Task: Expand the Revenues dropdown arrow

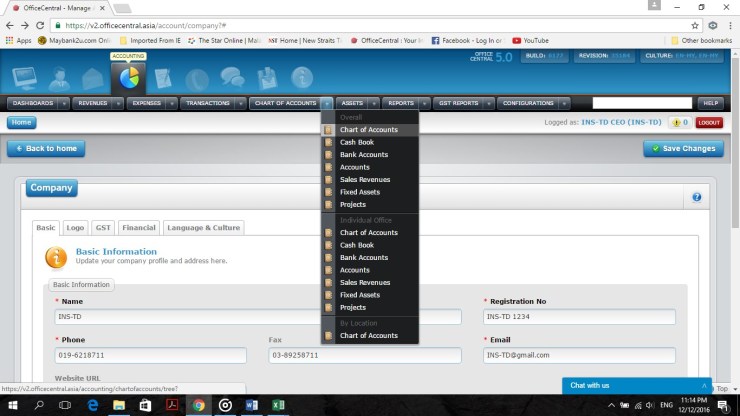Action: [x=118, y=103]
